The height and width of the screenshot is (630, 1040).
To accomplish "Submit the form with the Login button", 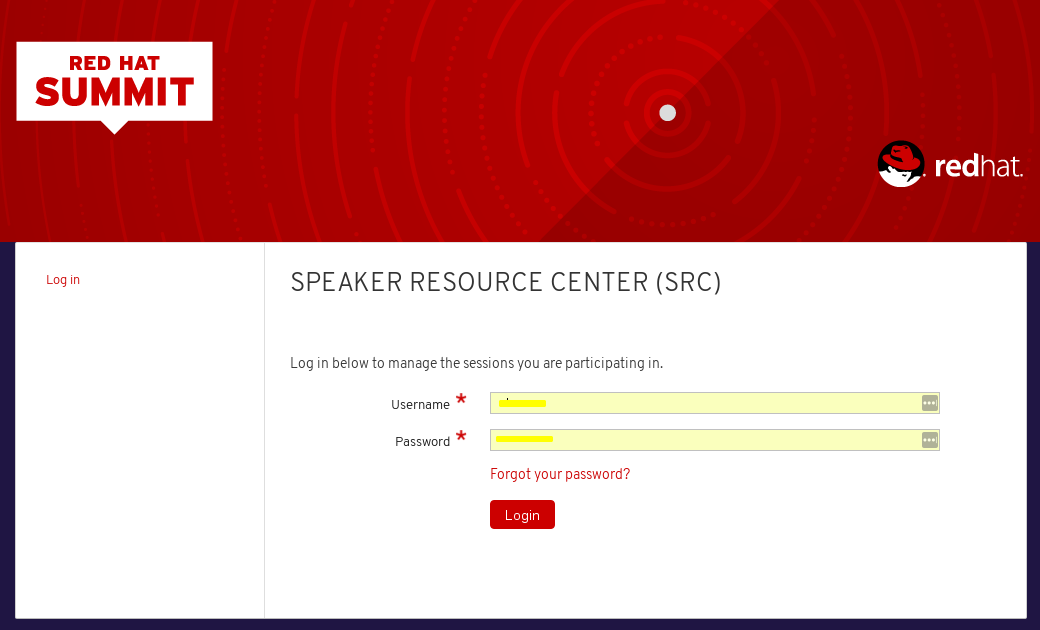I will coord(522,515).
